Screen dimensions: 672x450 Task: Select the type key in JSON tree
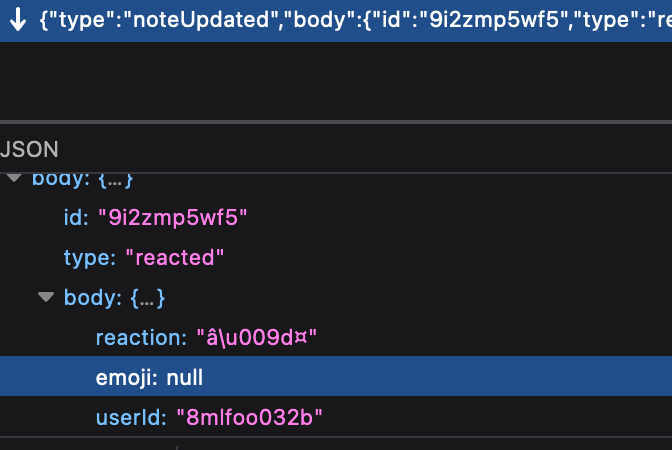[86, 257]
